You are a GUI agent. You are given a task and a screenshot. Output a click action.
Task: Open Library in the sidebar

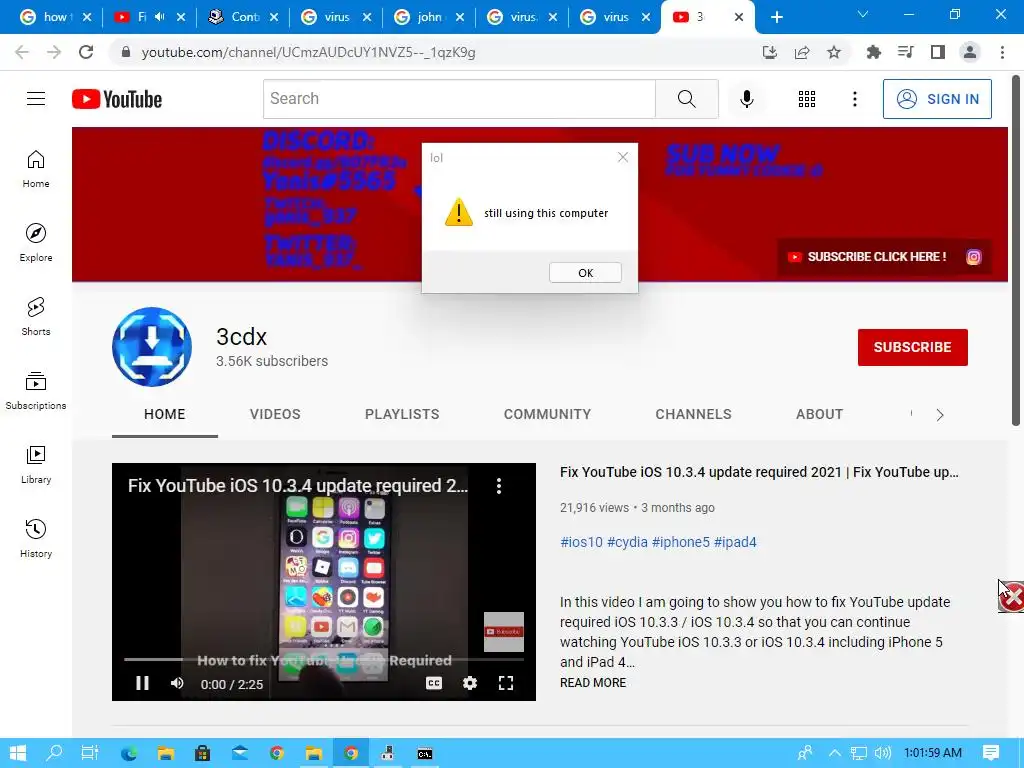click(36, 464)
